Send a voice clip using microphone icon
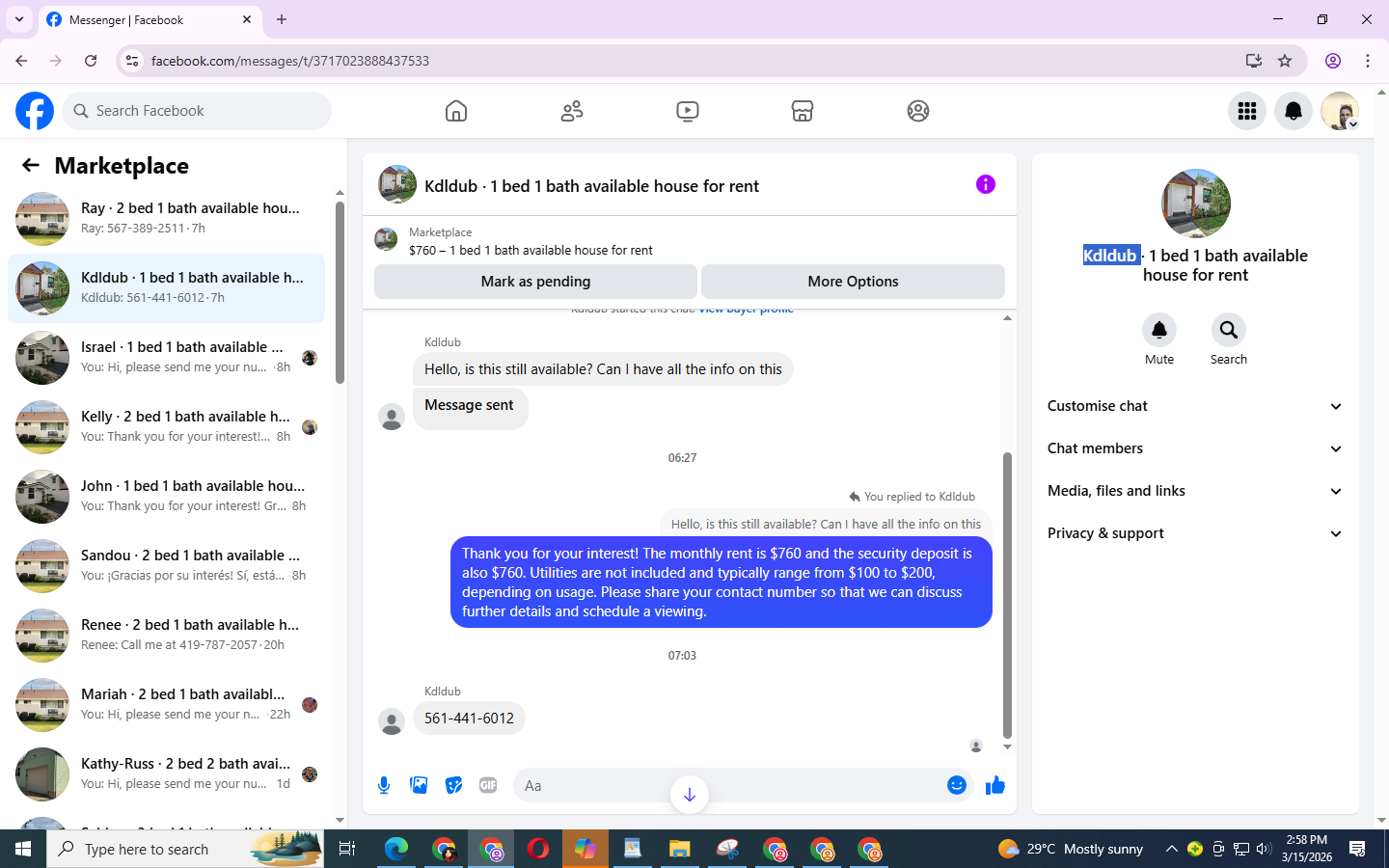This screenshot has height=868, width=1389. pos(384,785)
